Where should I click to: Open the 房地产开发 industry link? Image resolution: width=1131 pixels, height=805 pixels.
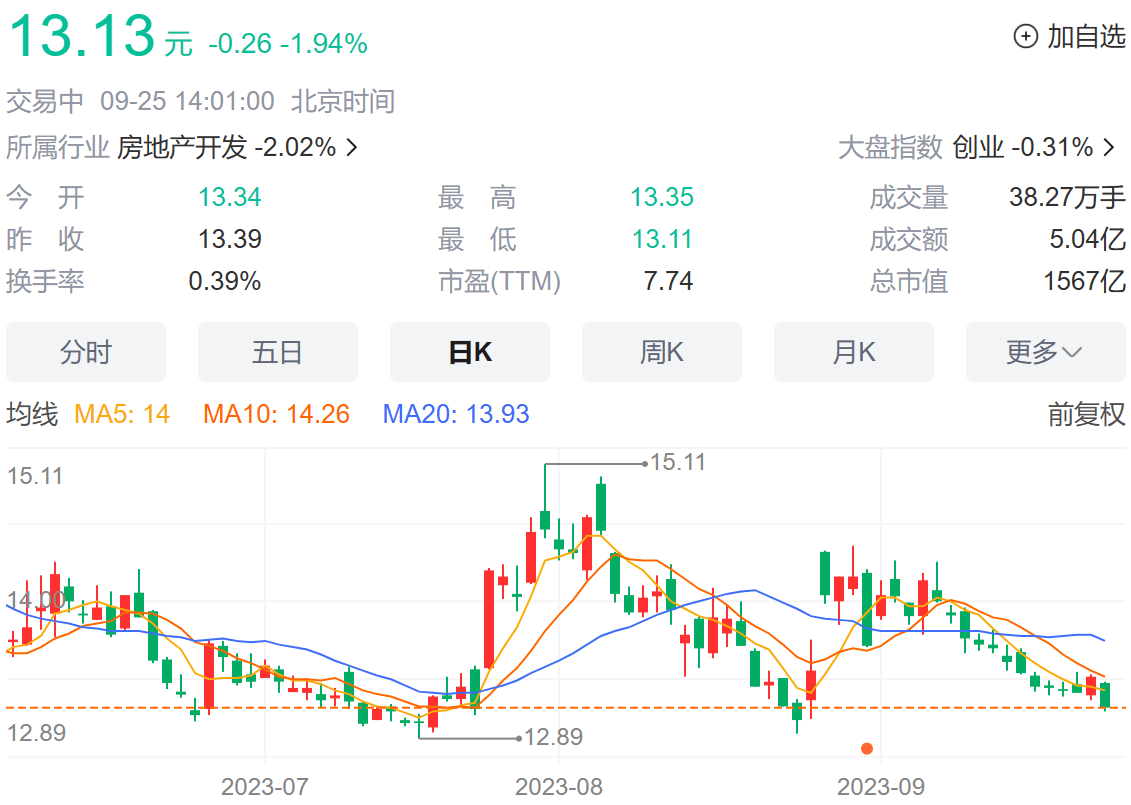pyautogui.click(x=181, y=148)
